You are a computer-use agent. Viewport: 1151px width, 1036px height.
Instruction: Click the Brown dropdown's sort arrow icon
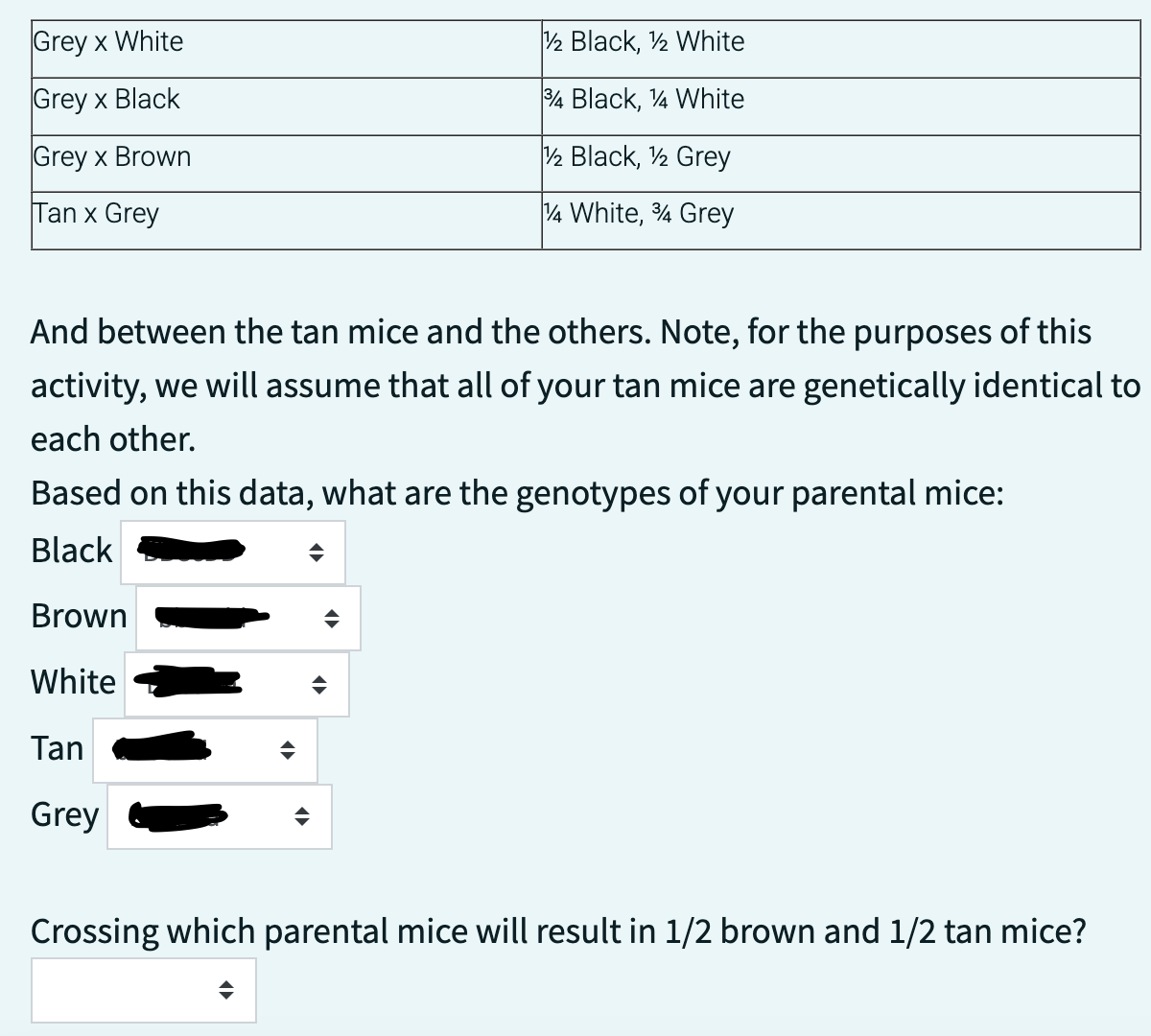pos(332,619)
